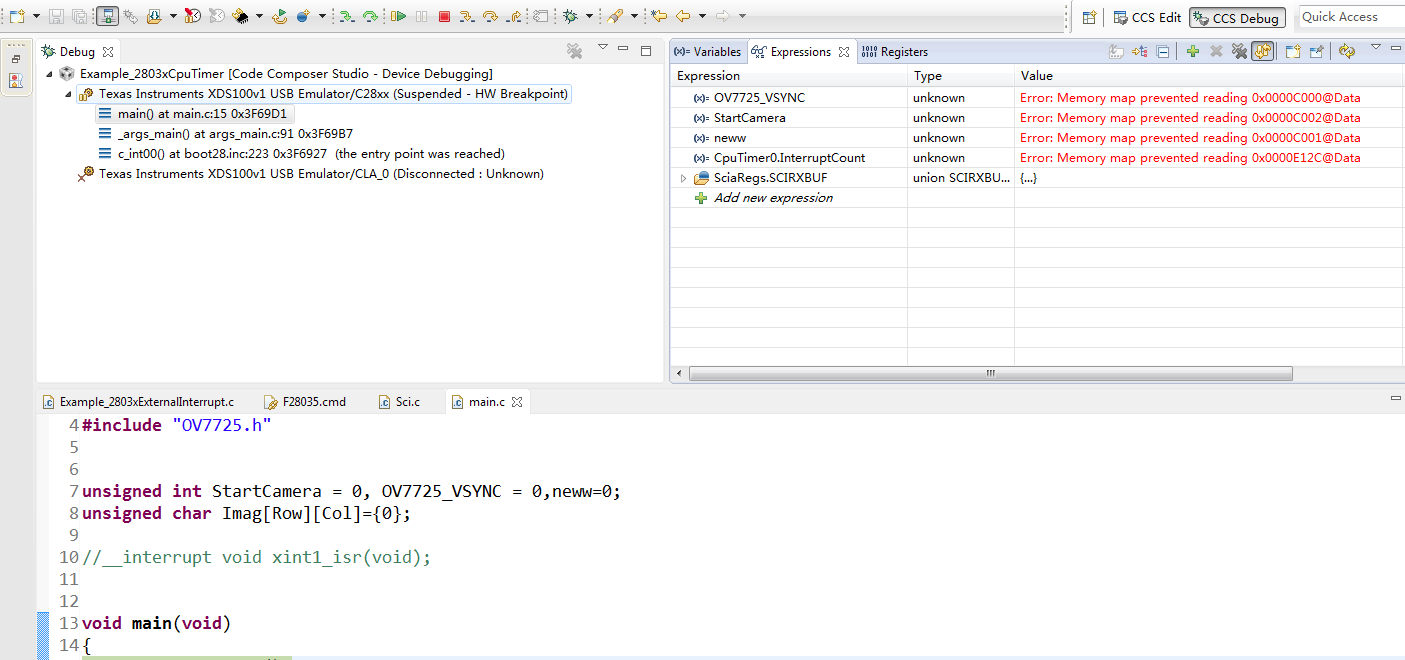Click Show Logical Structure icon in Expressions

pos(1139,51)
